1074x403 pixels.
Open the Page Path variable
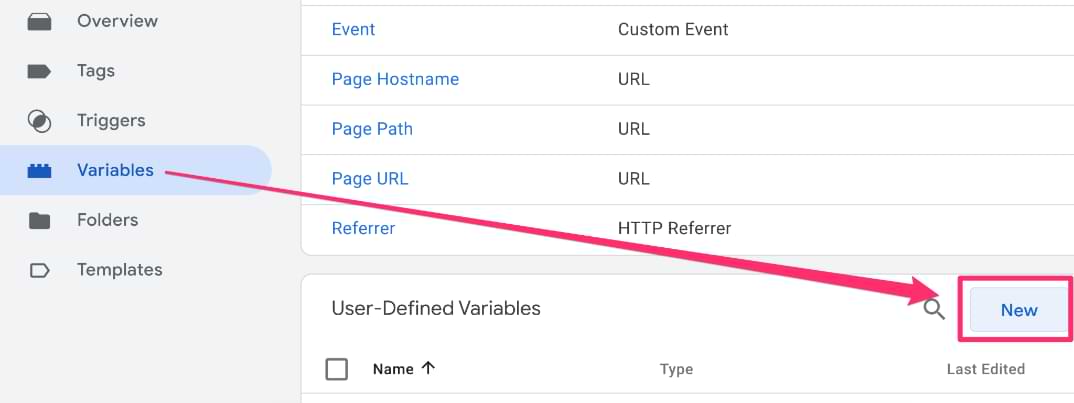click(372, 129)
